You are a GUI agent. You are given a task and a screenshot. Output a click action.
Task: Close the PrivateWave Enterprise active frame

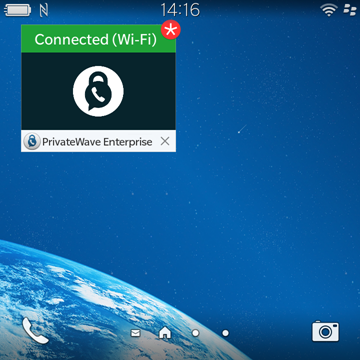pos(165,141)
